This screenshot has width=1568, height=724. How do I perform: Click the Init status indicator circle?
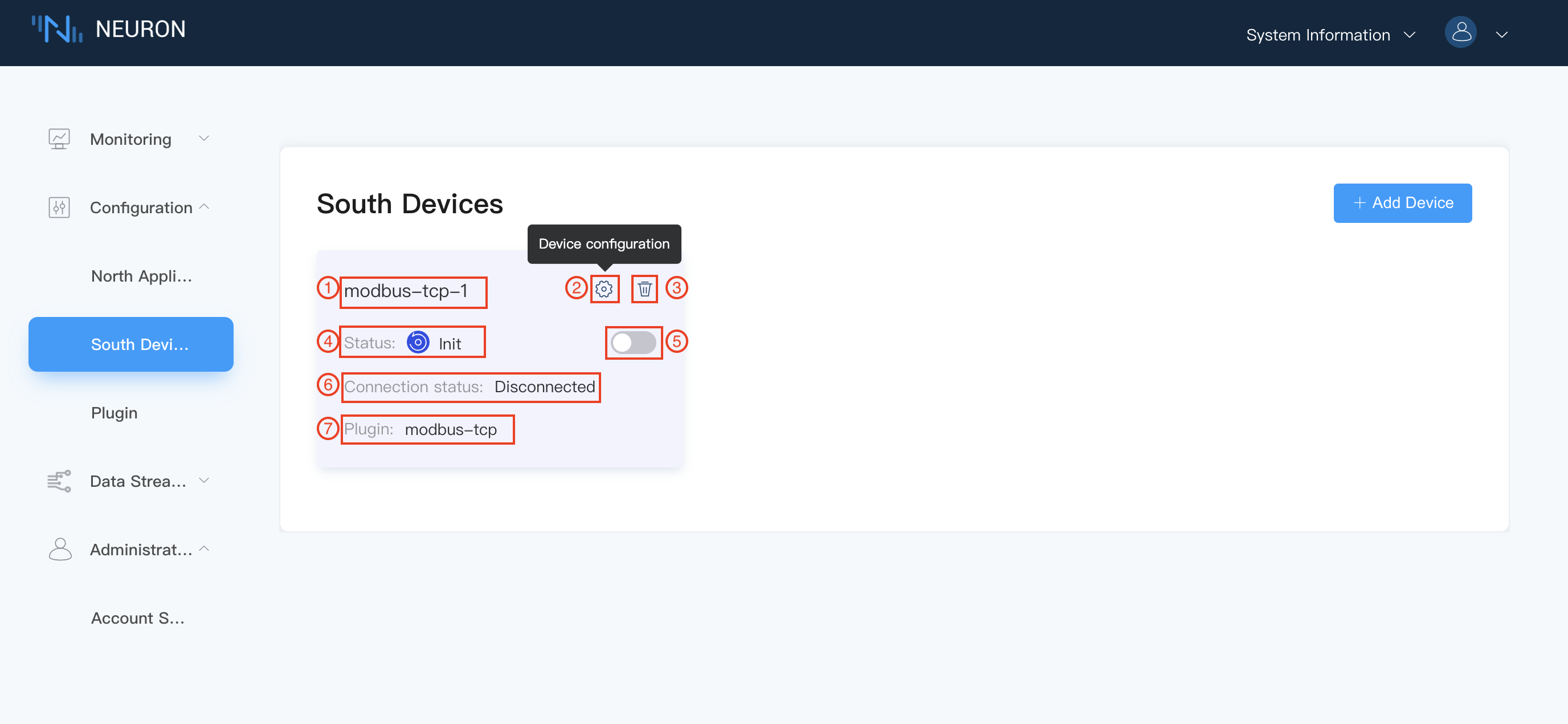tap(418, 342)
